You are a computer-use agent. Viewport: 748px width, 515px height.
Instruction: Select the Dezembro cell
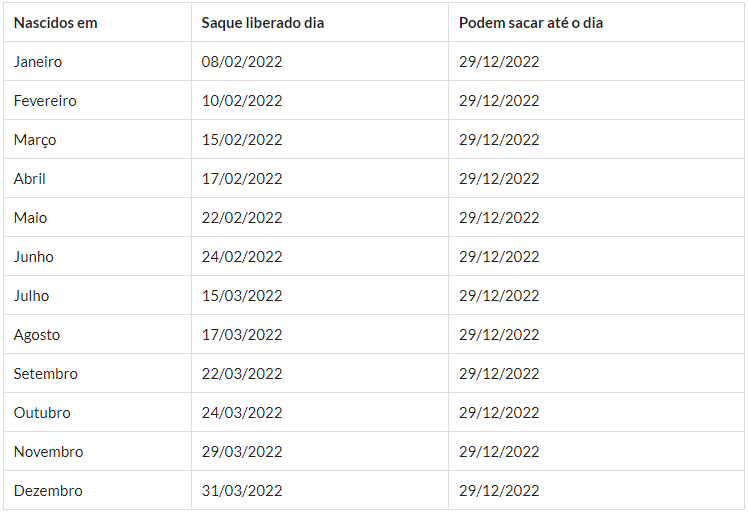(48, 491)
